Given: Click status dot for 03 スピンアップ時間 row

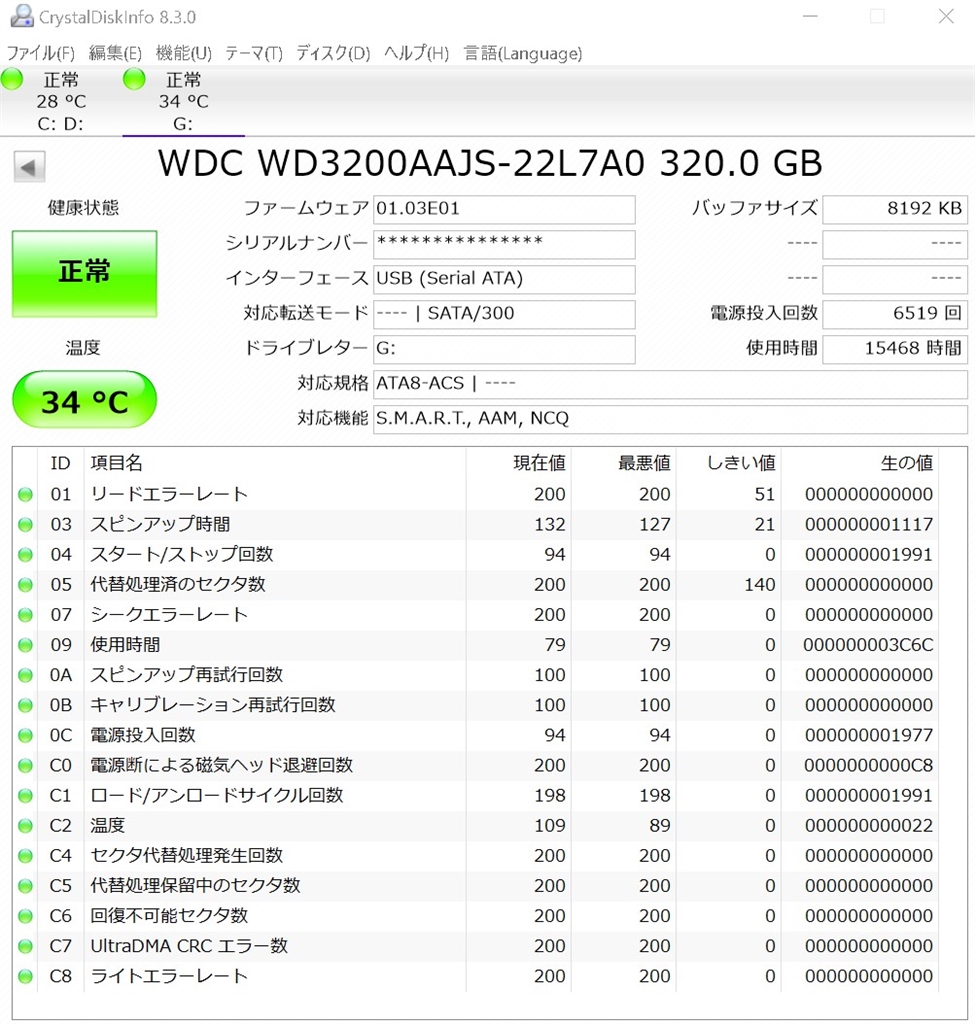Looking at the screenshot, I should (x=25, y=525).
